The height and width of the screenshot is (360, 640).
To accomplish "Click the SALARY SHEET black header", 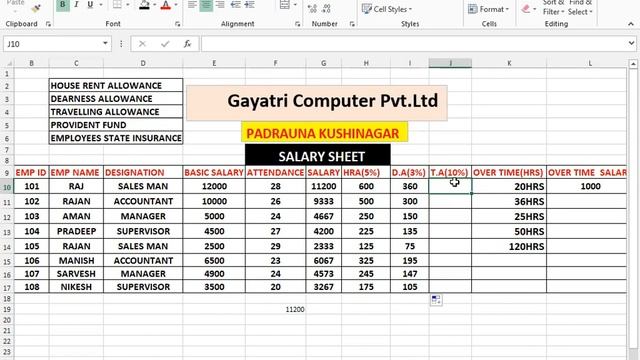I will (318, 156).
